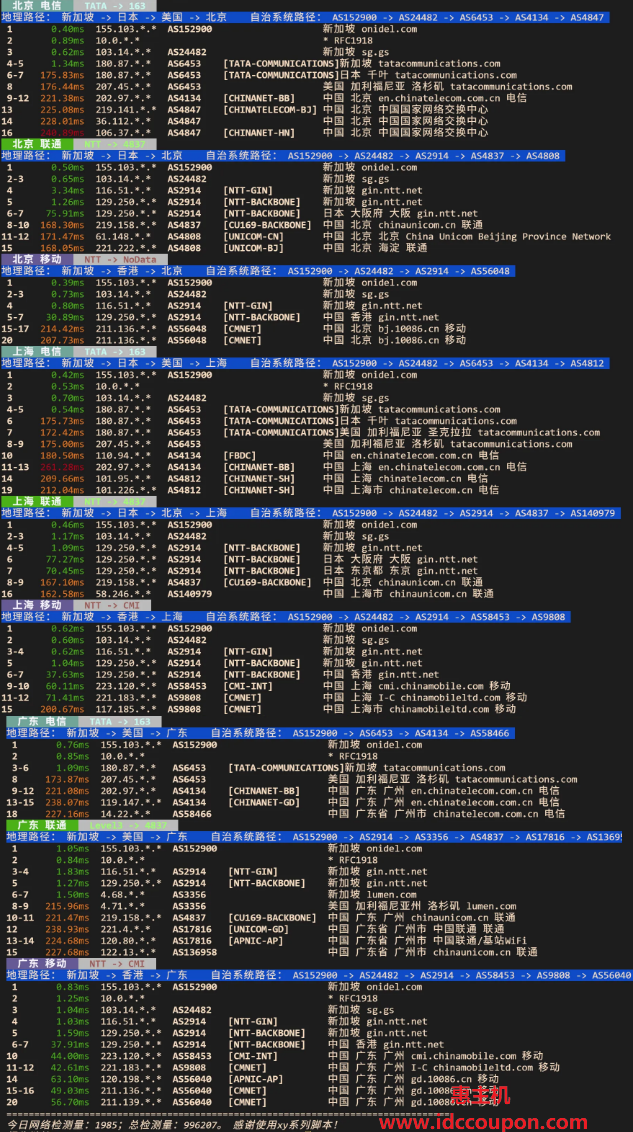The width and height of the screenshot is (633, 1132).
Task: Click the 上海 移动 section header
Action: point(38,606)
